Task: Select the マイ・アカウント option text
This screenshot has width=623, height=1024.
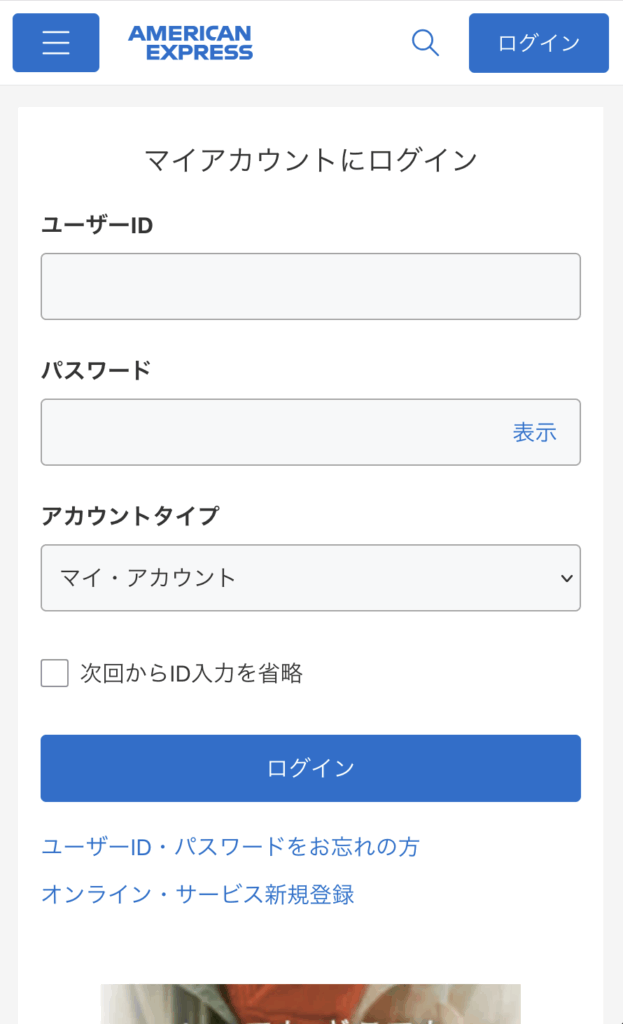Action: [x=148, y=577]
